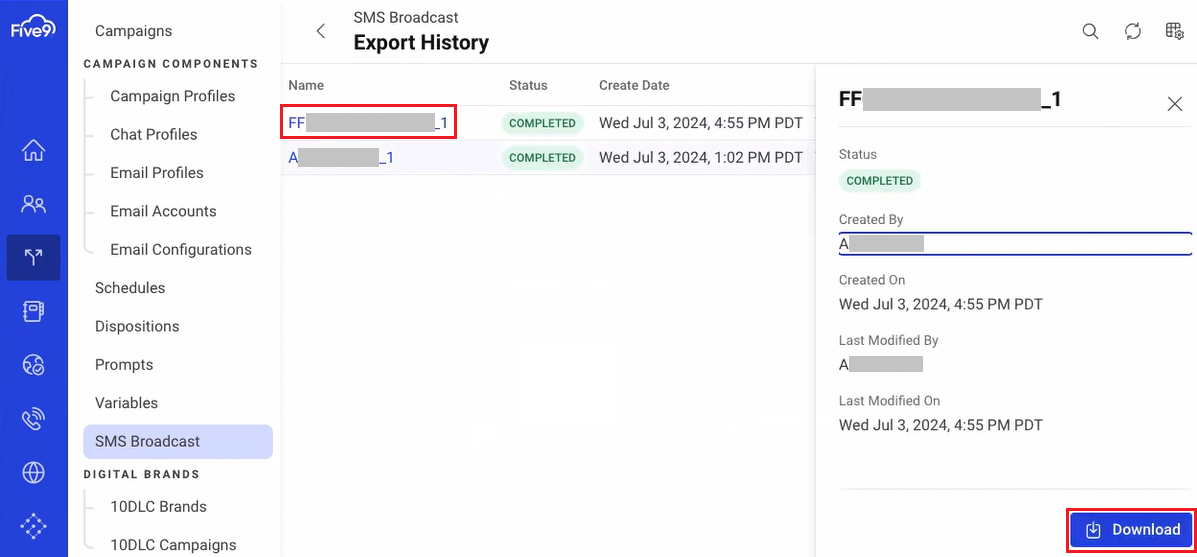Screen dimensions: 1197x557
Task: Open the contacts notebook icon
Action: [x=34, y=311]
